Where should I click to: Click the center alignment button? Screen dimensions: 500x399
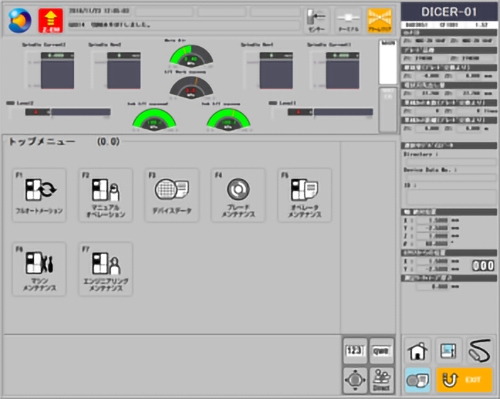[x=316, y=21]
